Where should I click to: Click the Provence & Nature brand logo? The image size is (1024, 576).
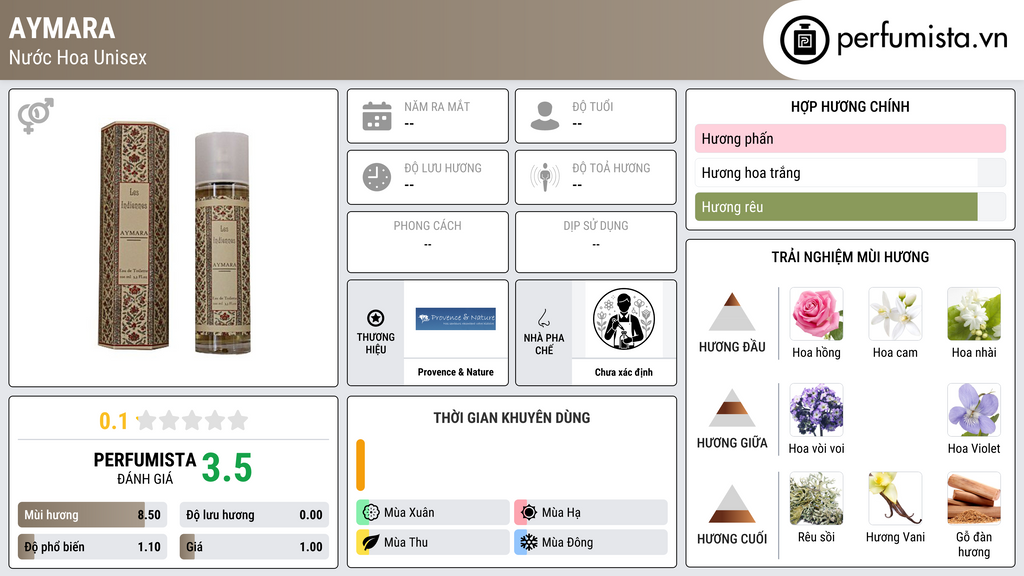[x=456, y=319]
